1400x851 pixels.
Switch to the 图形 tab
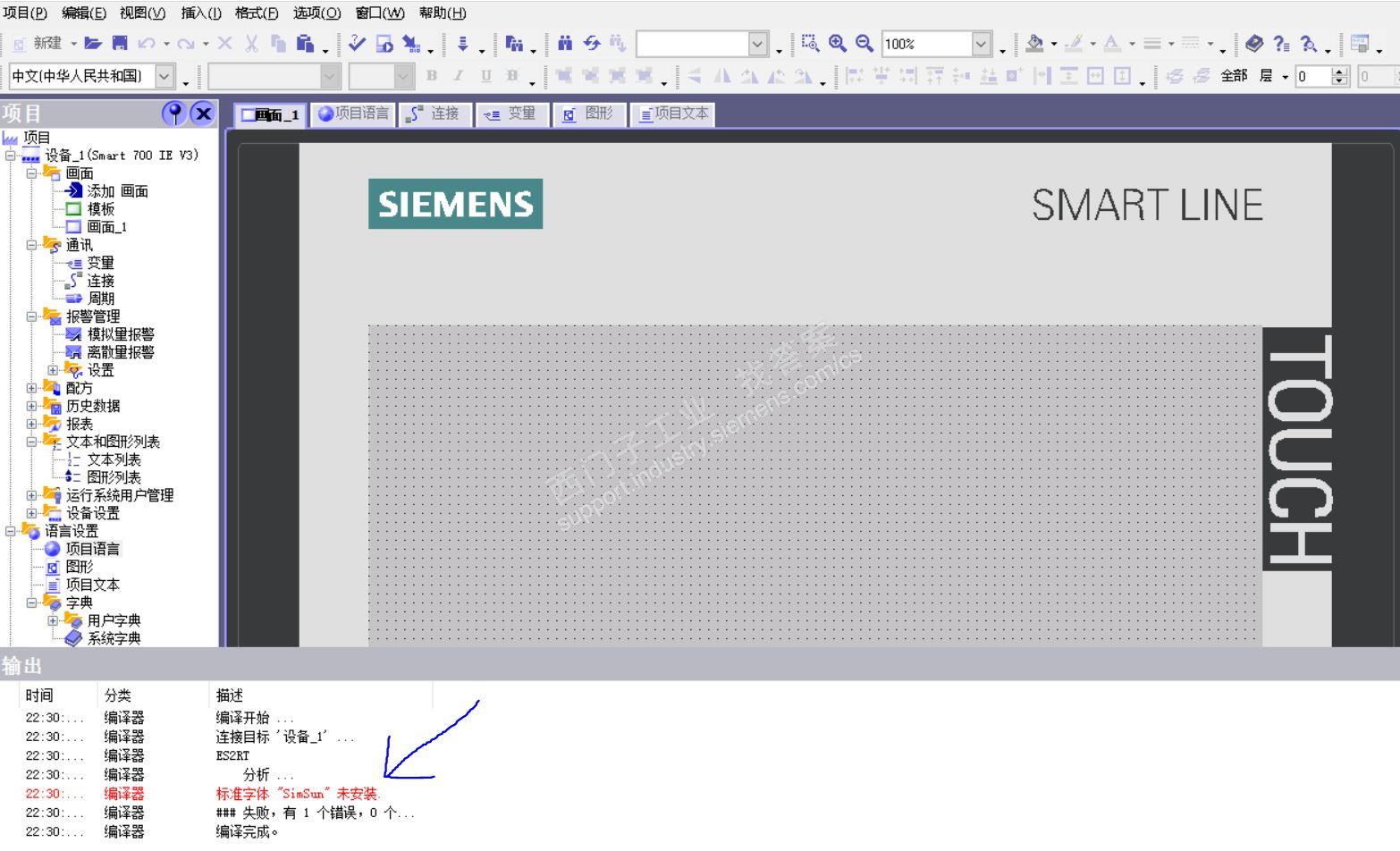(x=589, y=114)
